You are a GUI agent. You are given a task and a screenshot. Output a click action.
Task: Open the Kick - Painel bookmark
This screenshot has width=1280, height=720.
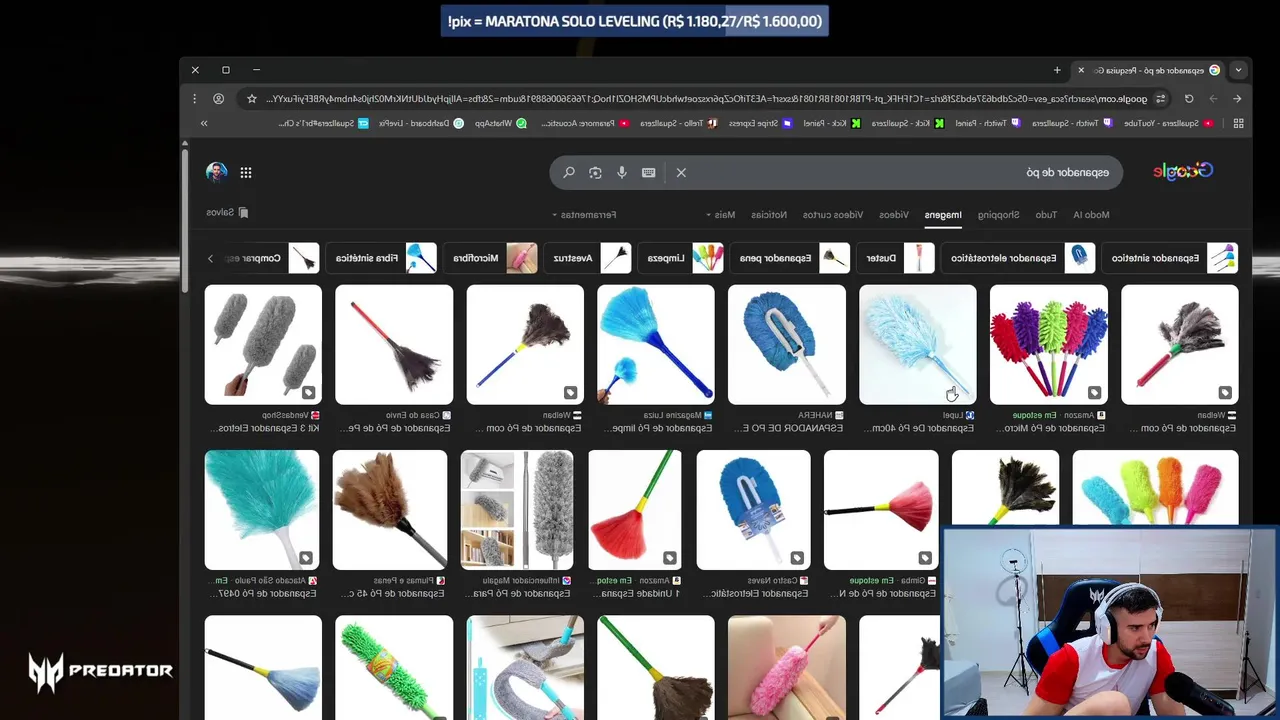coord(831,123)
